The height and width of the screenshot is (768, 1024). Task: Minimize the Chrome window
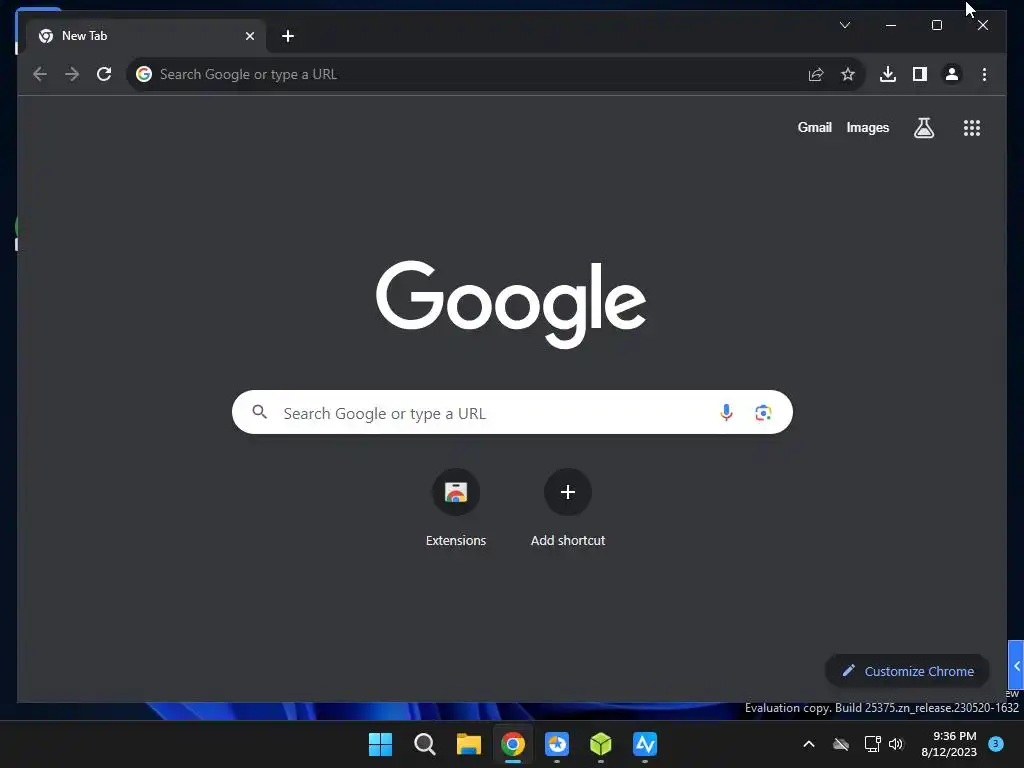891,25
